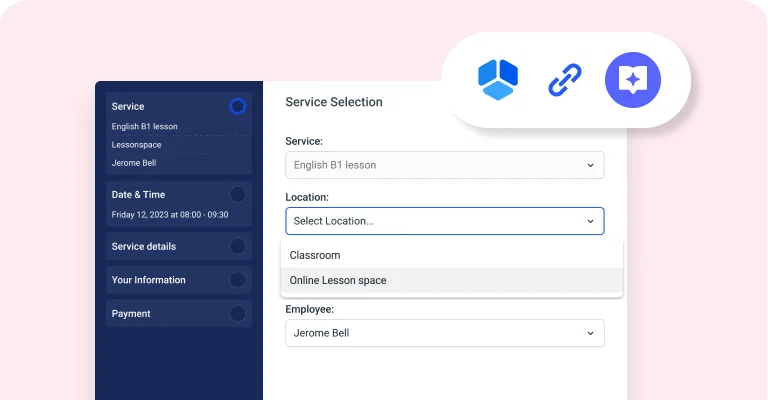Select the Payment step circle
This screenshot has height=400, width=768.
pos(238,313)
